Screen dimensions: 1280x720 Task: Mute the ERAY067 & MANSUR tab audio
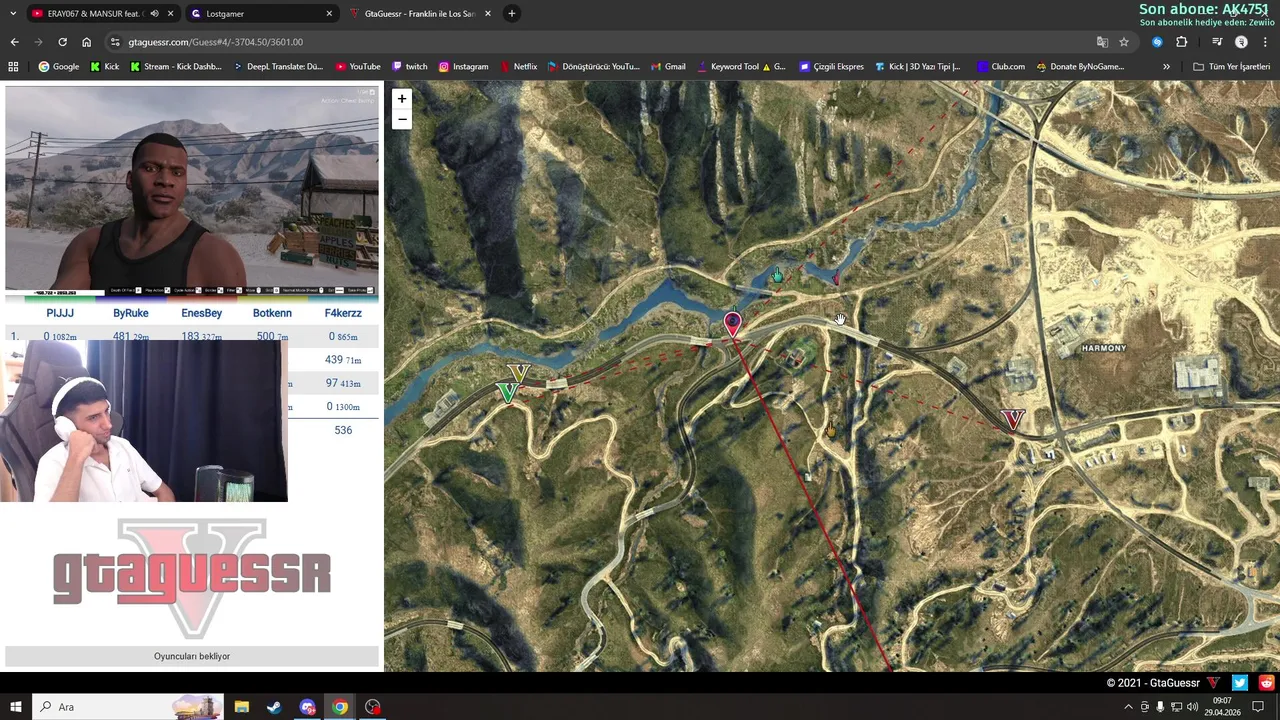click(x=154, y=14)
